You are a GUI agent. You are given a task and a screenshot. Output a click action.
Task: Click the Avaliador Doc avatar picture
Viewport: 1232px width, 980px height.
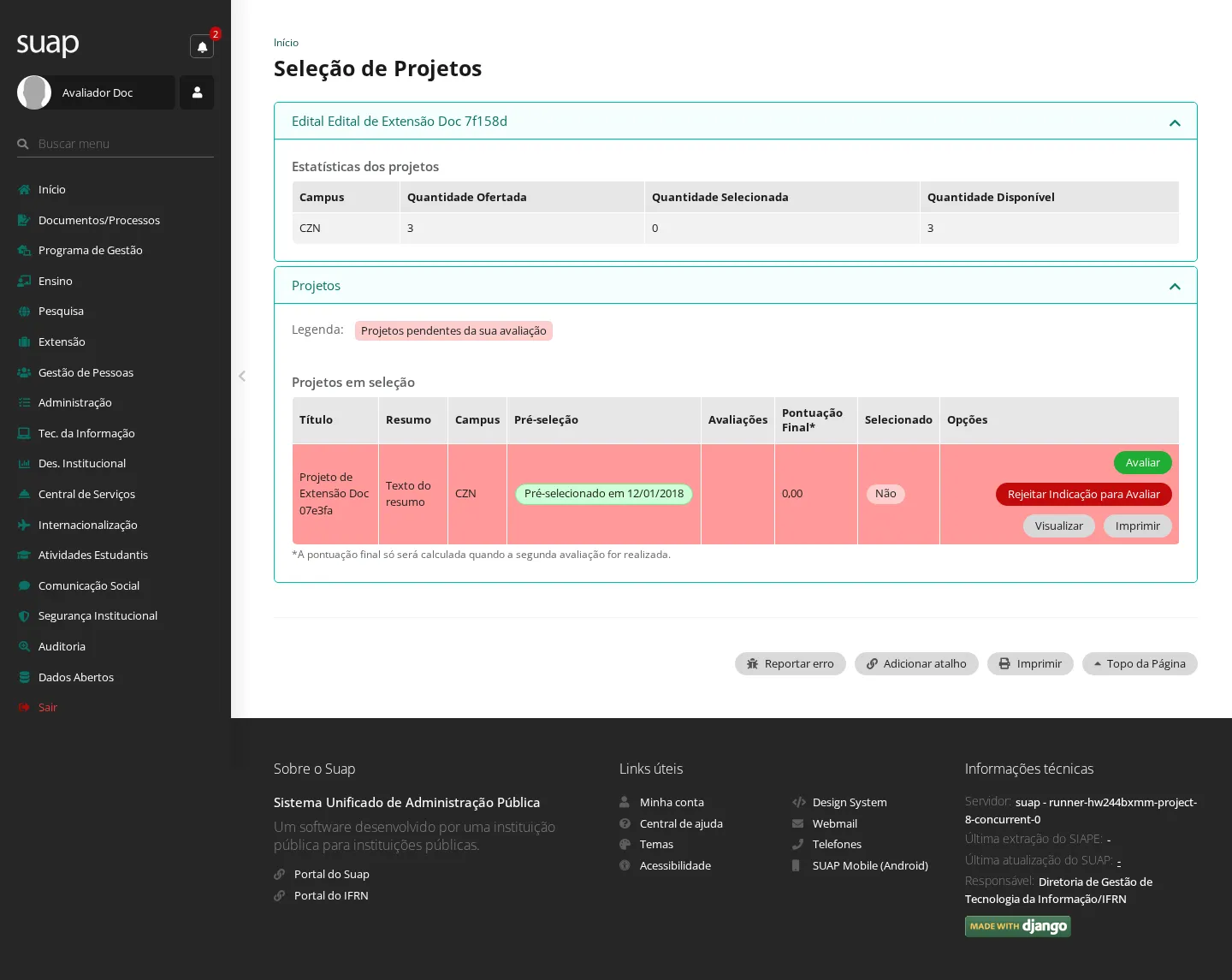click(34, 92)
